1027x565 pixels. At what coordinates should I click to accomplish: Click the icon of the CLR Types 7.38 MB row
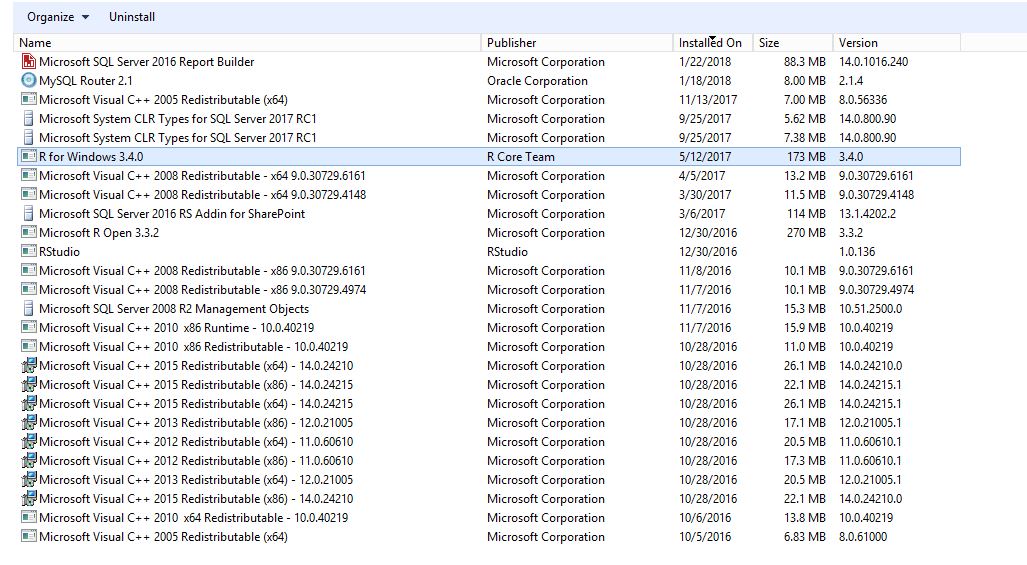28,137
